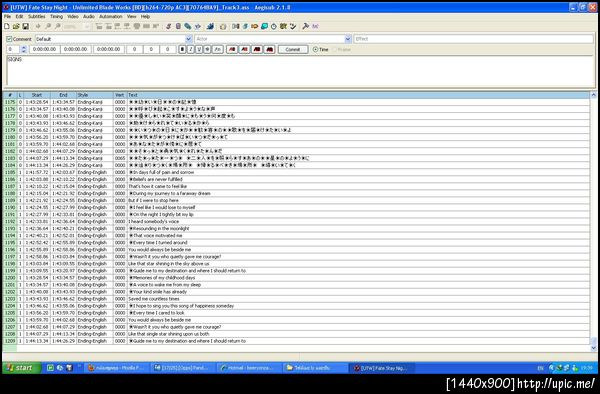
Task: Click the Font name (fn) button
Action: click(x=218, y=49)
